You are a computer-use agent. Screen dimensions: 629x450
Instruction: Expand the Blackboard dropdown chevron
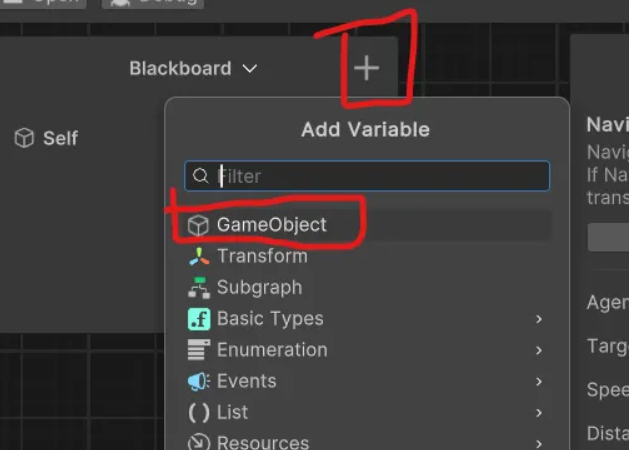pos(250,69)
